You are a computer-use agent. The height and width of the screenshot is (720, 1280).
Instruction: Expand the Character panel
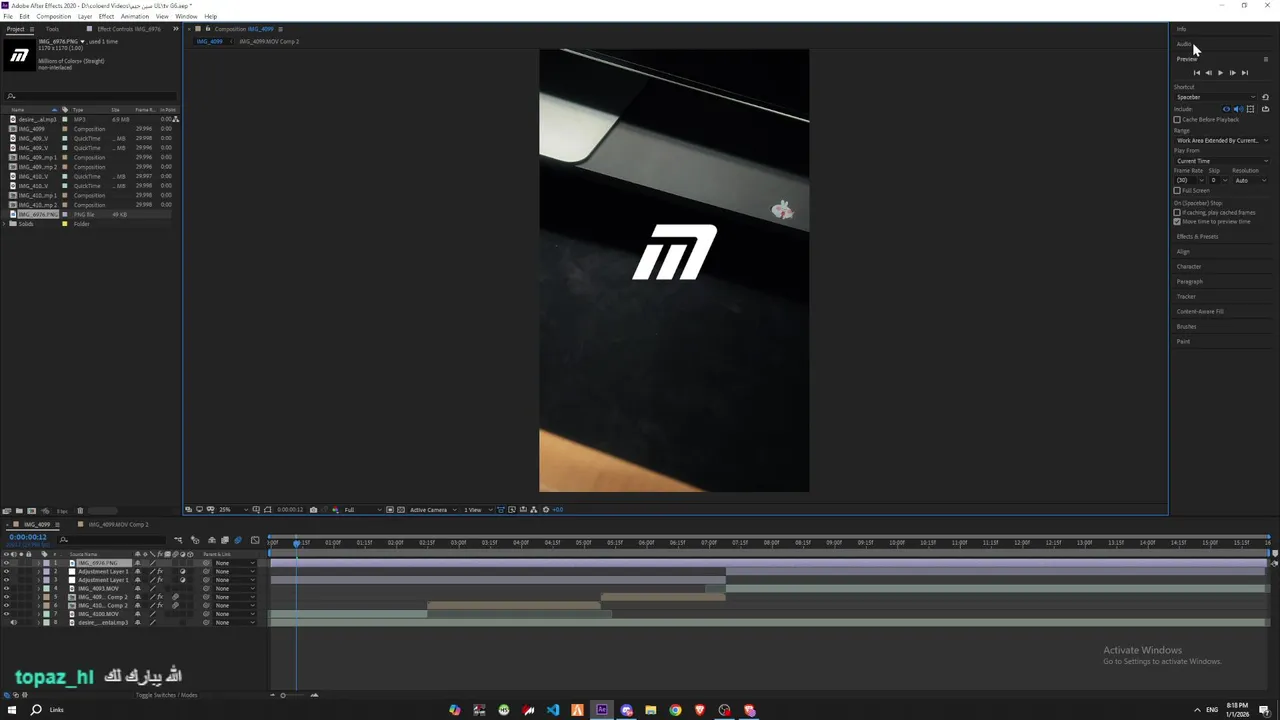click(1189, 266)
